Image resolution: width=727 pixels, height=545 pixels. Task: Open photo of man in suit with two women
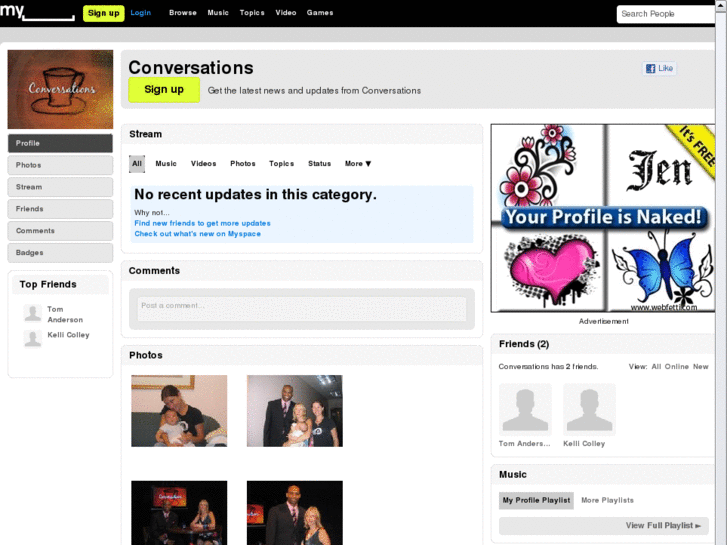[294, 411]
